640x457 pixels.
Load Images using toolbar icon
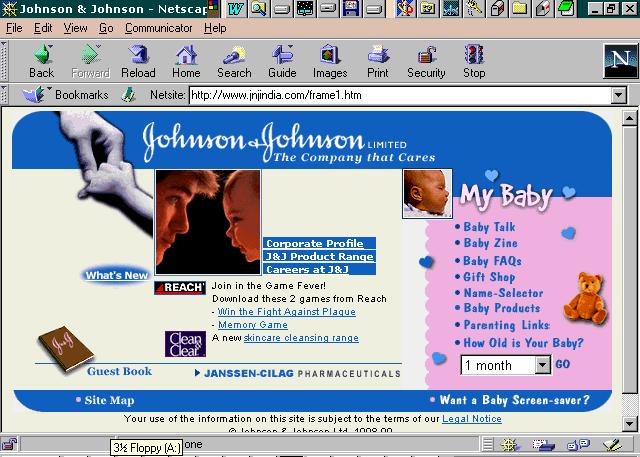330,61
